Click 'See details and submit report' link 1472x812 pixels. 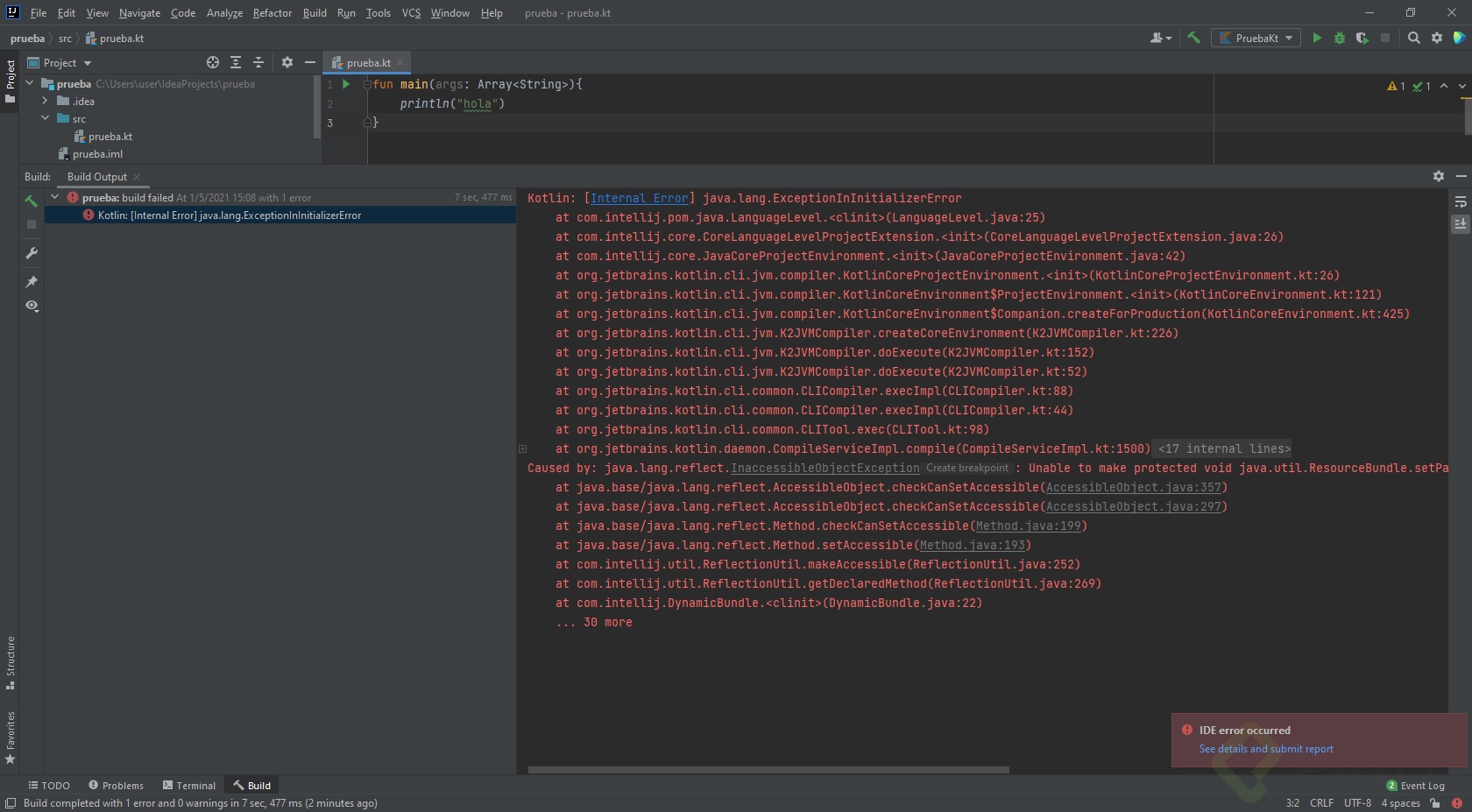[1265, 749]
